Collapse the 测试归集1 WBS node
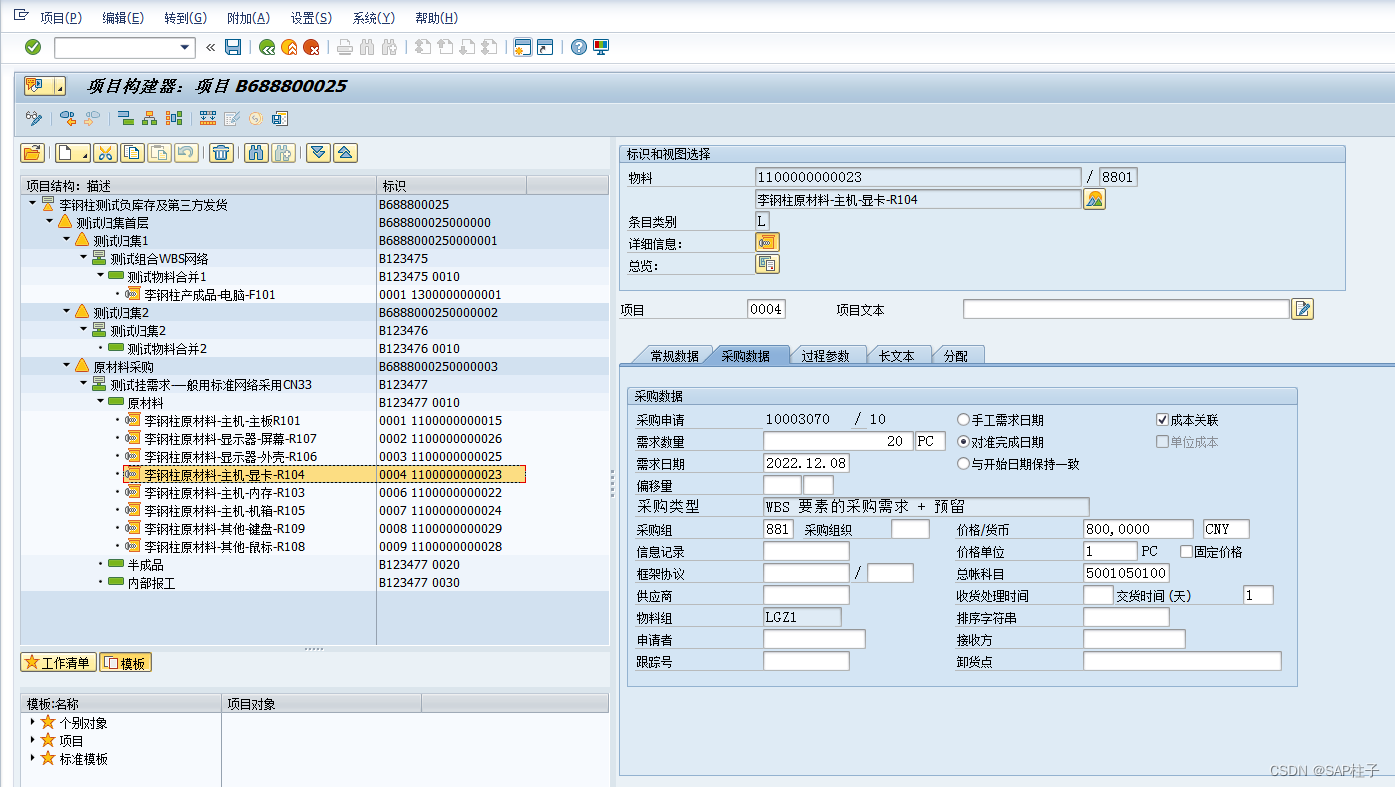 point(66,240)
